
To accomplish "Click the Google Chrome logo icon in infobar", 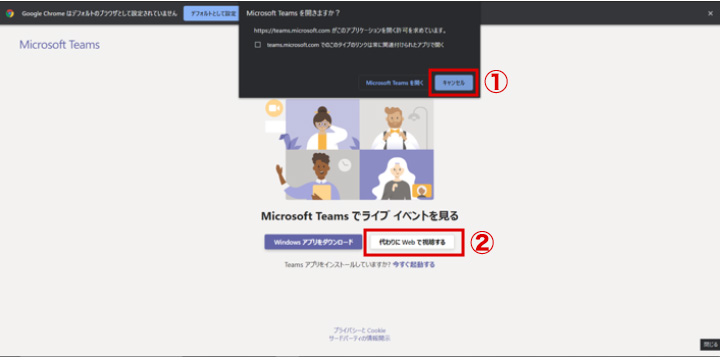I will 10,13.
